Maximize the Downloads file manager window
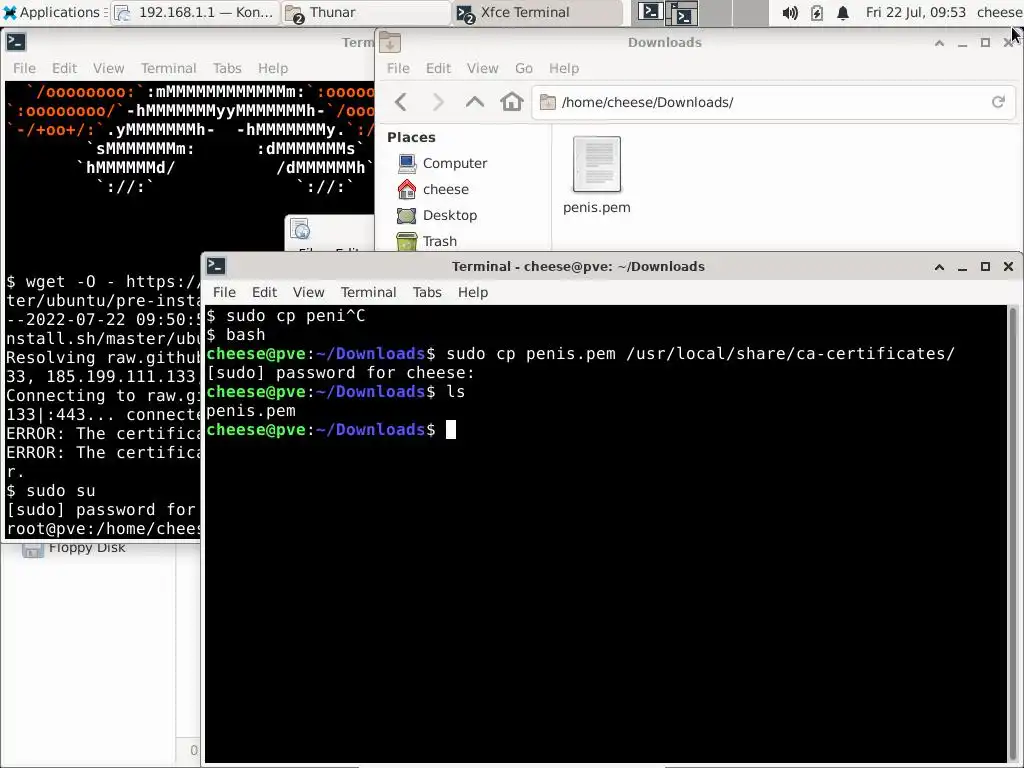This screenshot has height=768, width=1024. click(985, 43)
